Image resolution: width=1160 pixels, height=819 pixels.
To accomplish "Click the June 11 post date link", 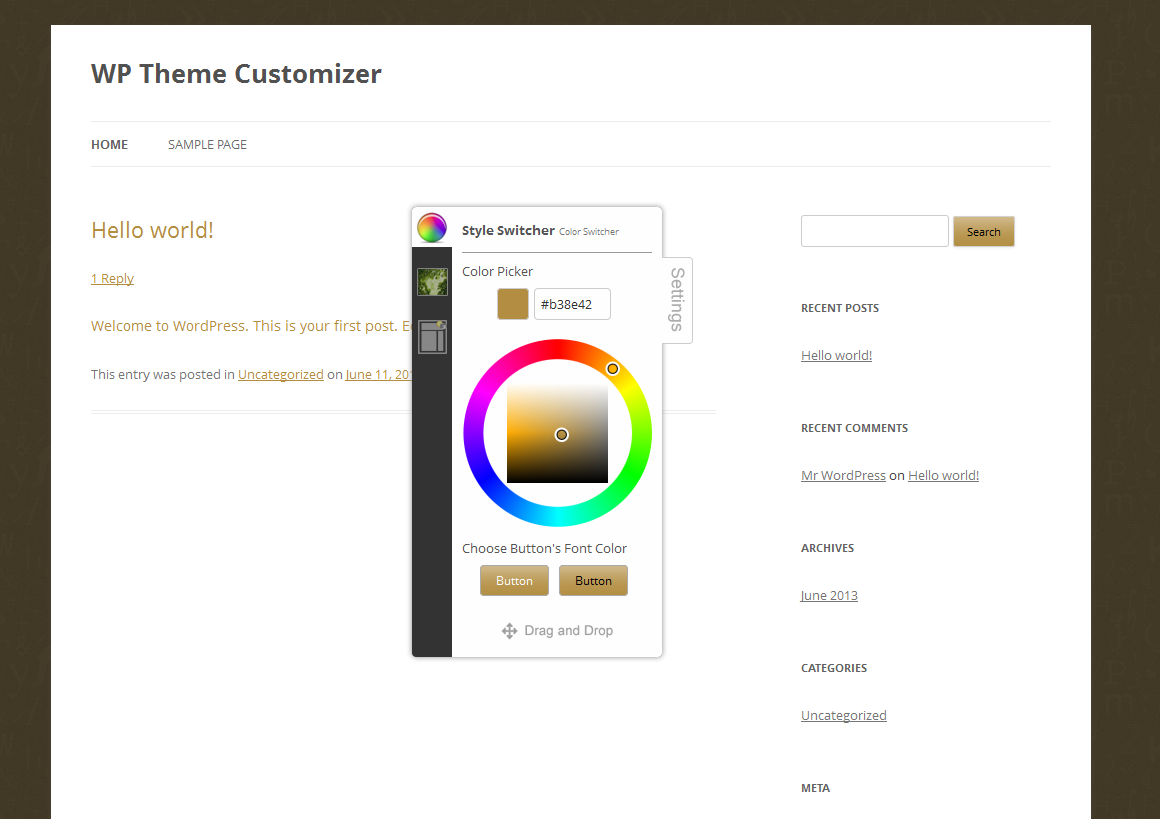I will coord(378,374).
